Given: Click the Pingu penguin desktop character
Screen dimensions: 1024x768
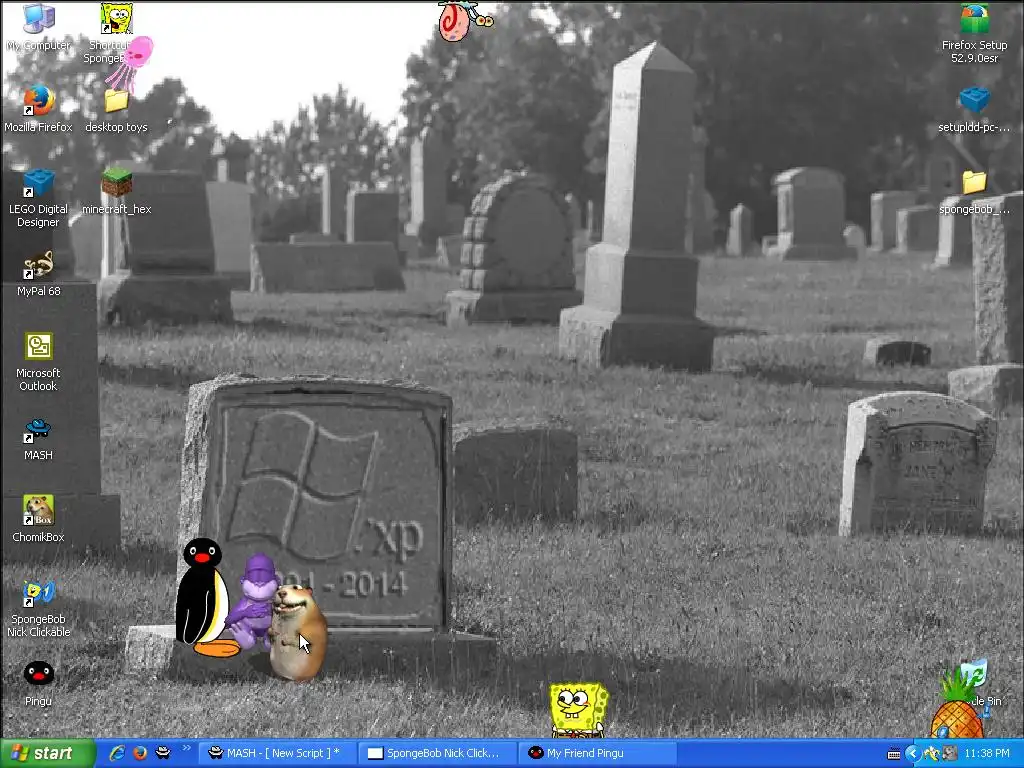Looking at the screenshot, I should point(204,598).
